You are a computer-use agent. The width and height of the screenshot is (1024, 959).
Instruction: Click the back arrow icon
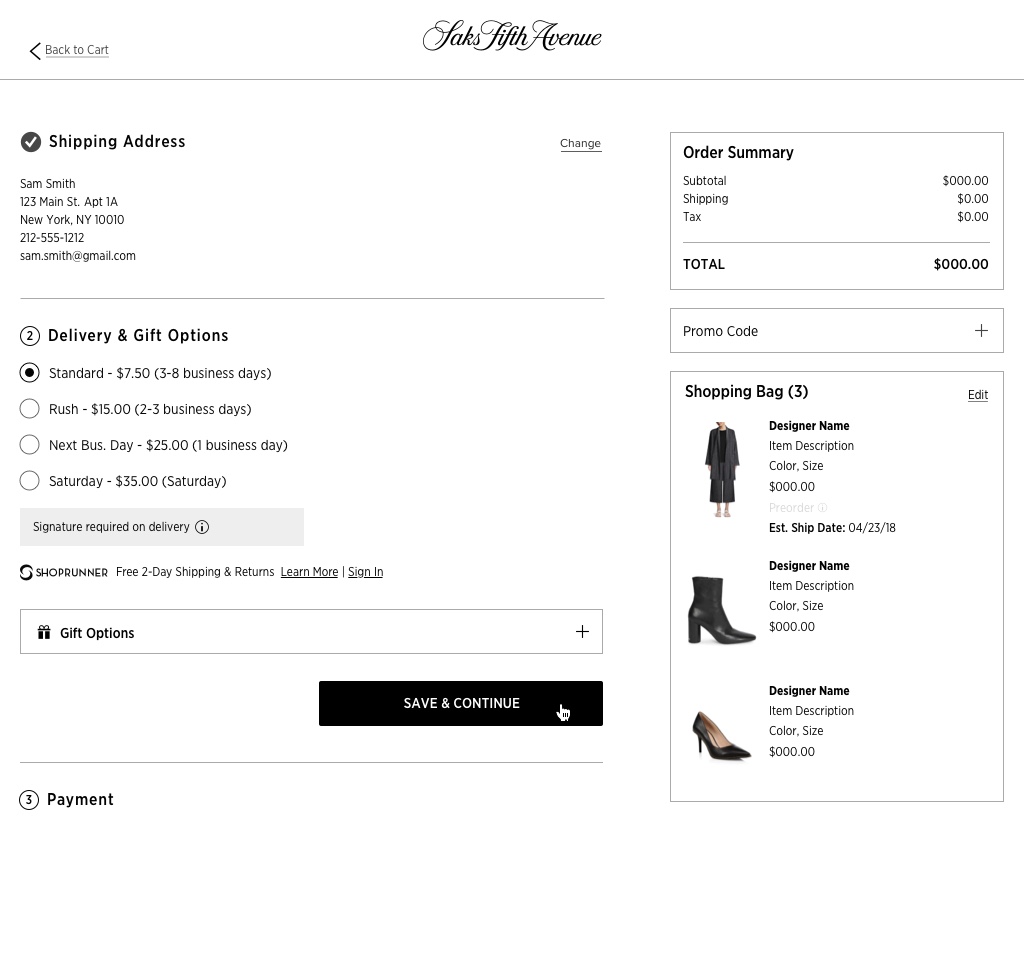[35, 51]
